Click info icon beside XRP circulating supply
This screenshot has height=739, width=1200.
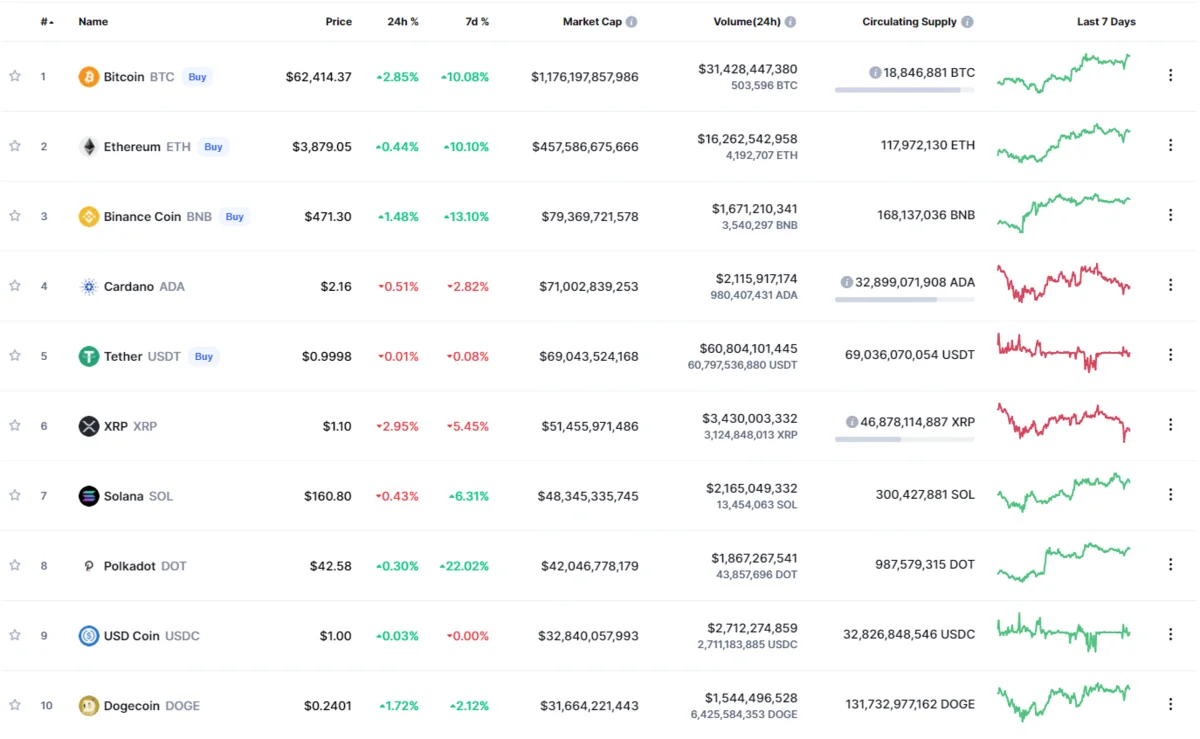click(851, 422)
